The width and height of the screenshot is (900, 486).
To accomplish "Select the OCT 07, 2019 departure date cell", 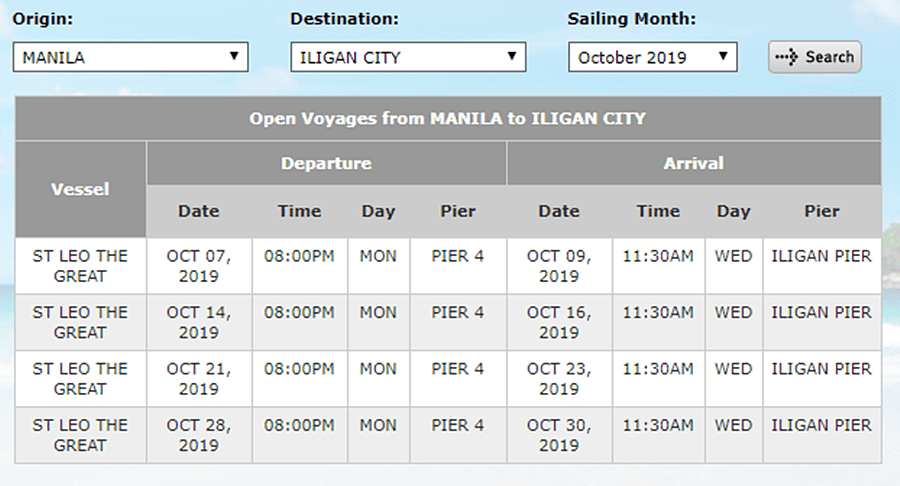I will tap(198, 266).
